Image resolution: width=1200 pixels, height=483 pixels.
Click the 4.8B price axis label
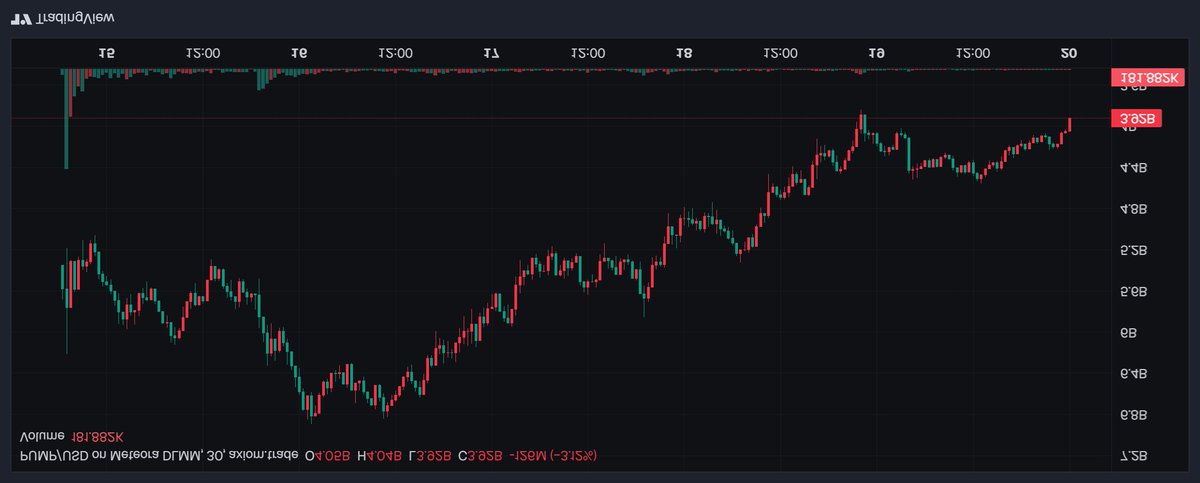(x=1134, y=210)
